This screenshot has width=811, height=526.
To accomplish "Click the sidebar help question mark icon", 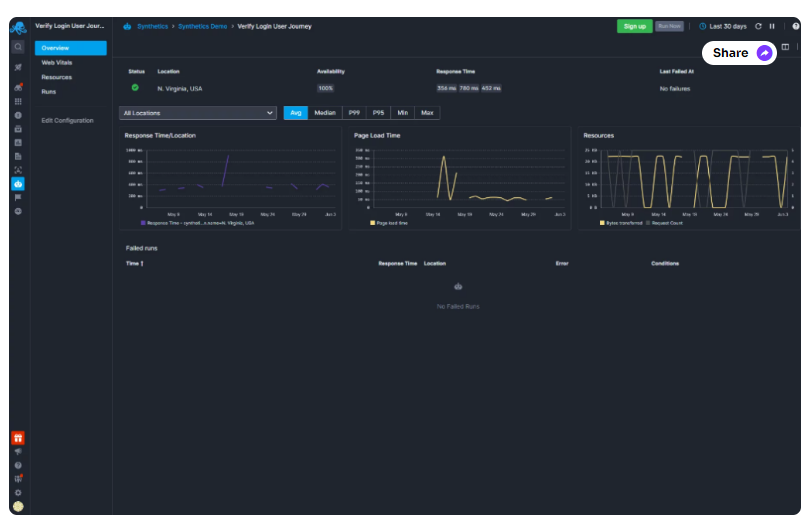I will (18, 465).
